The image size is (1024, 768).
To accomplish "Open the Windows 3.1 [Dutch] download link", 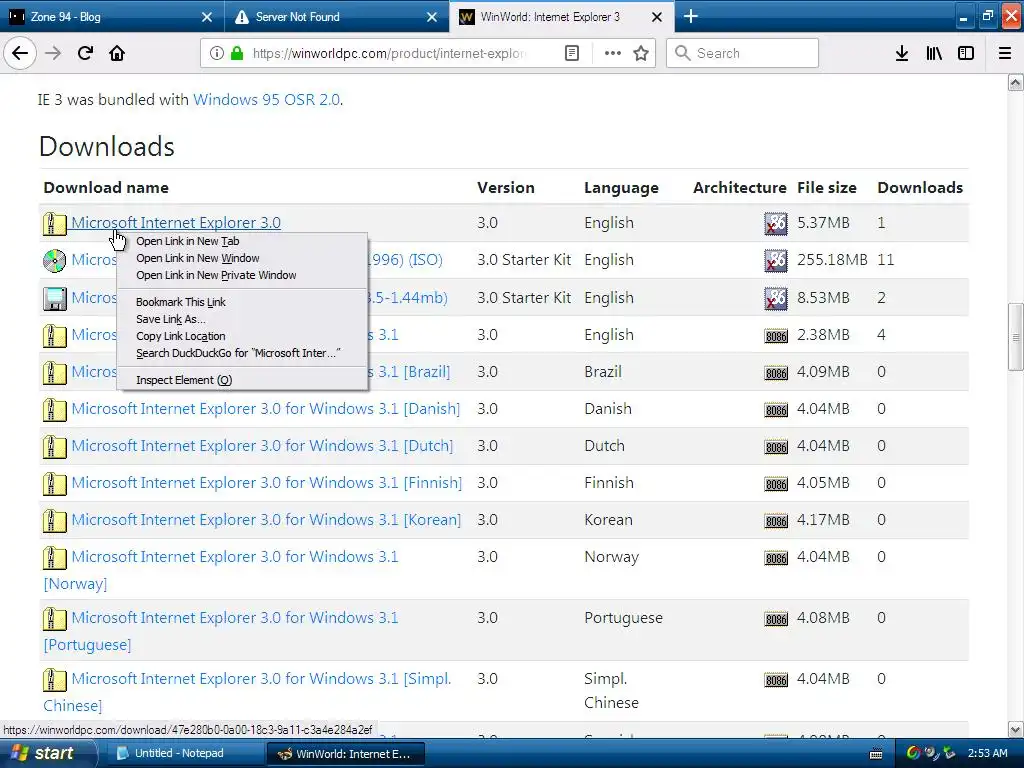I will coord(263,446).
